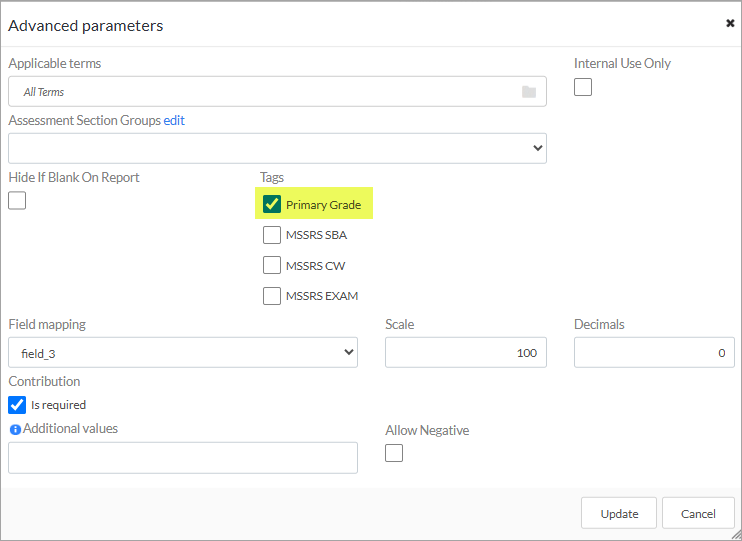Screen dimensions: 742x541
Task: Select the MSSRS EXAM tag checkbox
Action: (272, 296)
